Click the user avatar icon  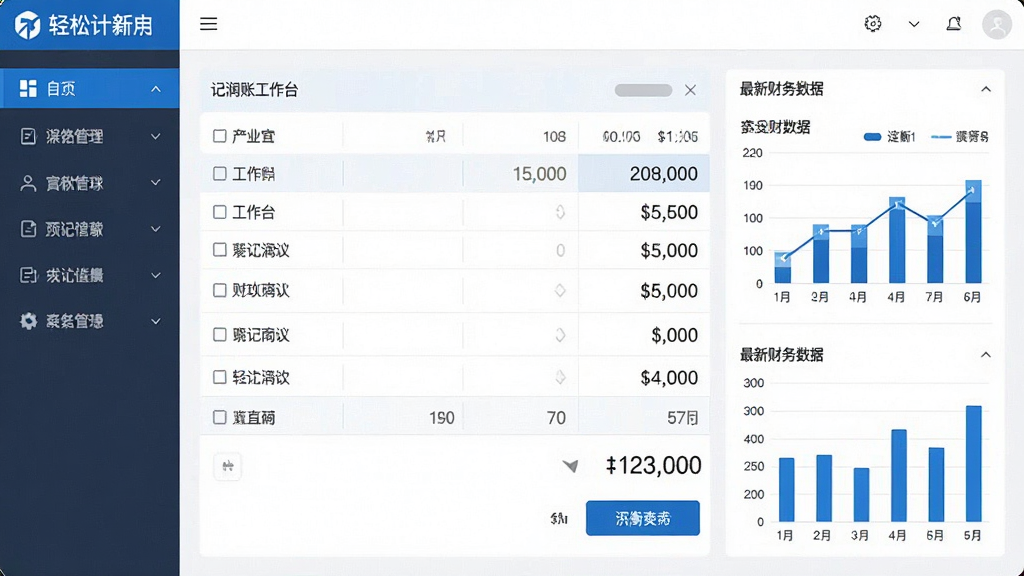[997, 25]
